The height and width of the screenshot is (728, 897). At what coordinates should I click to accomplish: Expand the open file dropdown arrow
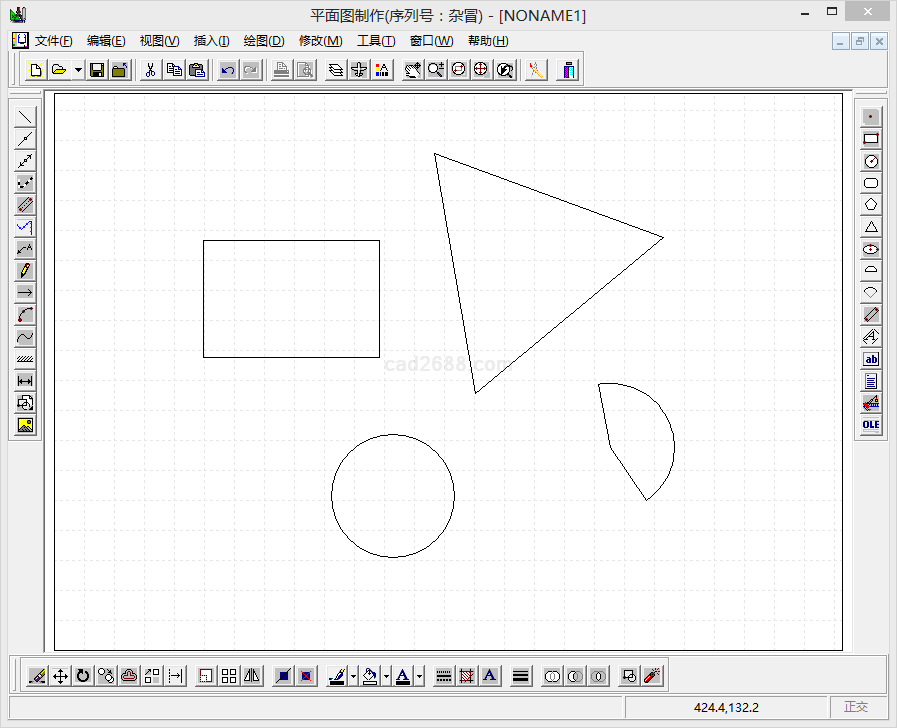point(77,70)
